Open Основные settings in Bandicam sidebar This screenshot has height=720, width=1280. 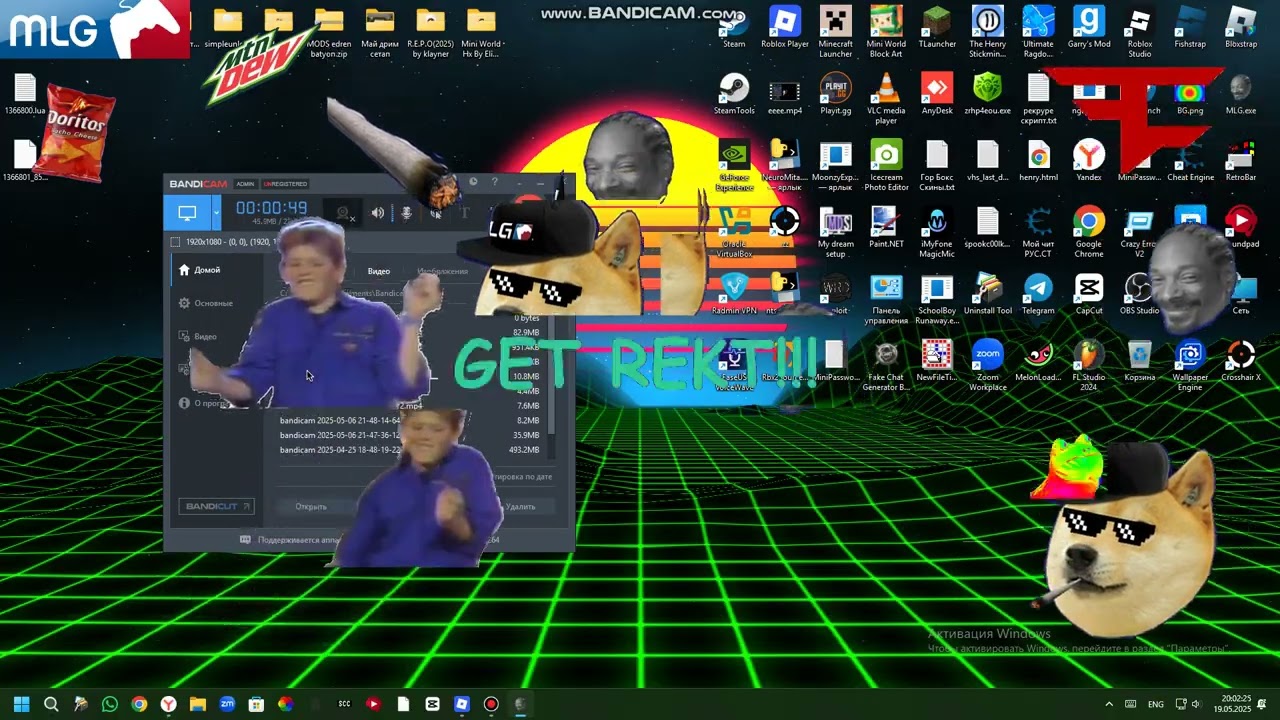(206, 303)
